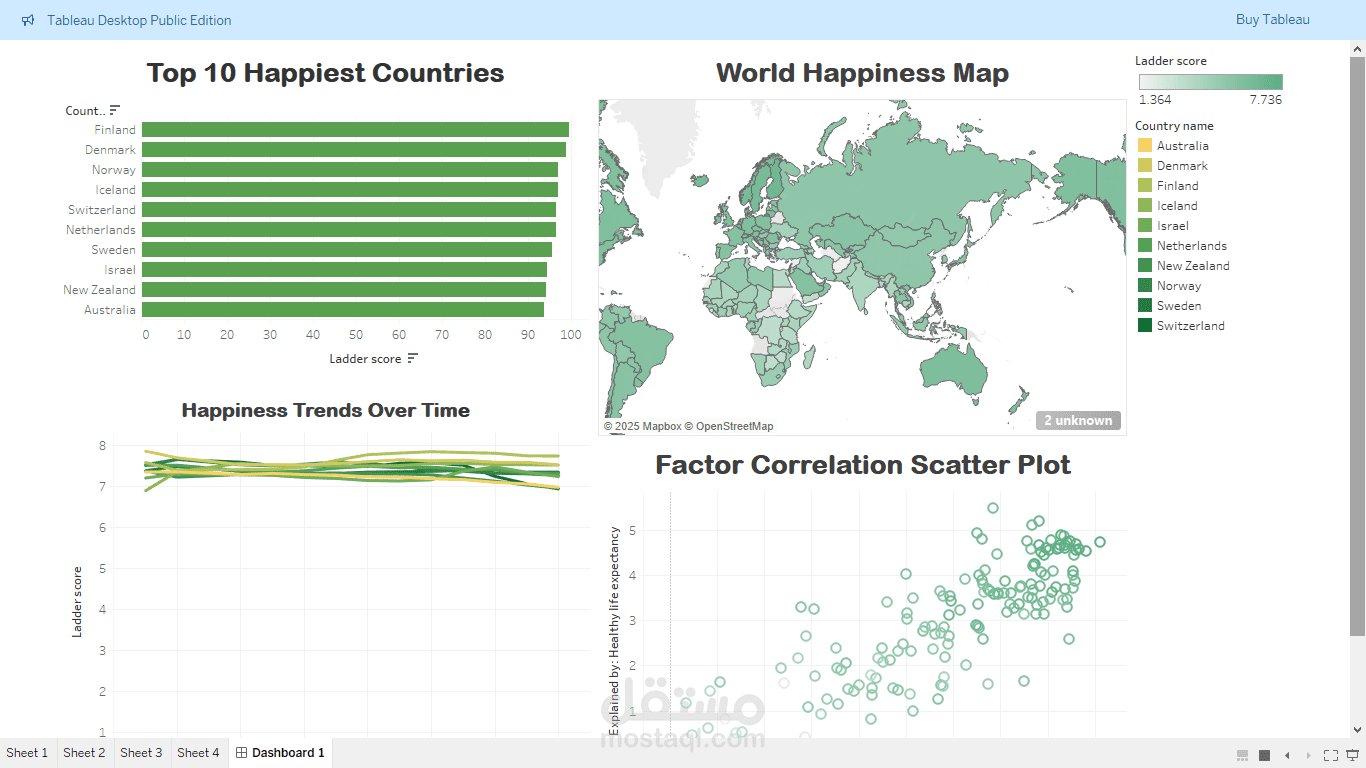Screen dimensions: 1366x768
Task: Click the Country name legend heading
Action: (1174, 126)
